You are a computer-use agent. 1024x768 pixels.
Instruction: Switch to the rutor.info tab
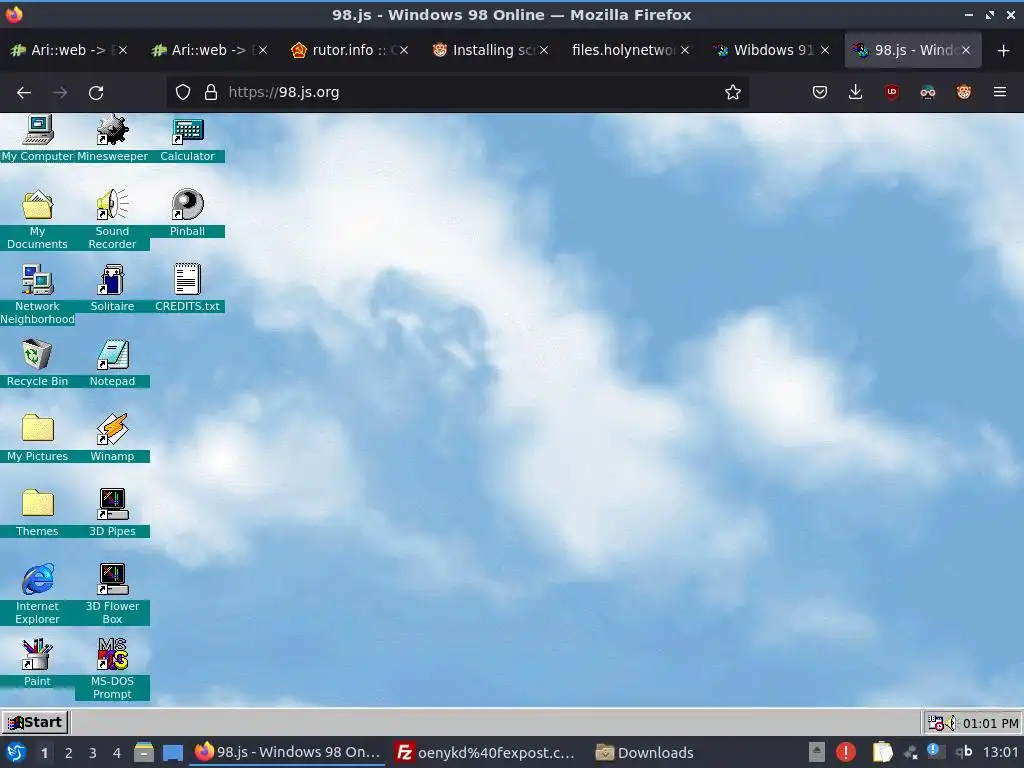pos(350,50)
